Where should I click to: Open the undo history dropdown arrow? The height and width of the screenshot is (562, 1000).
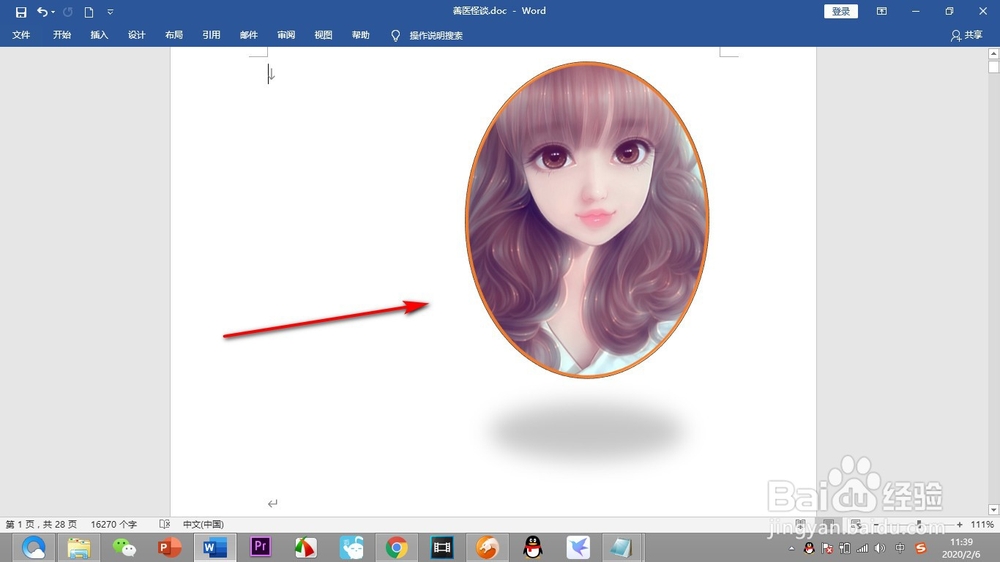[53, 12]
